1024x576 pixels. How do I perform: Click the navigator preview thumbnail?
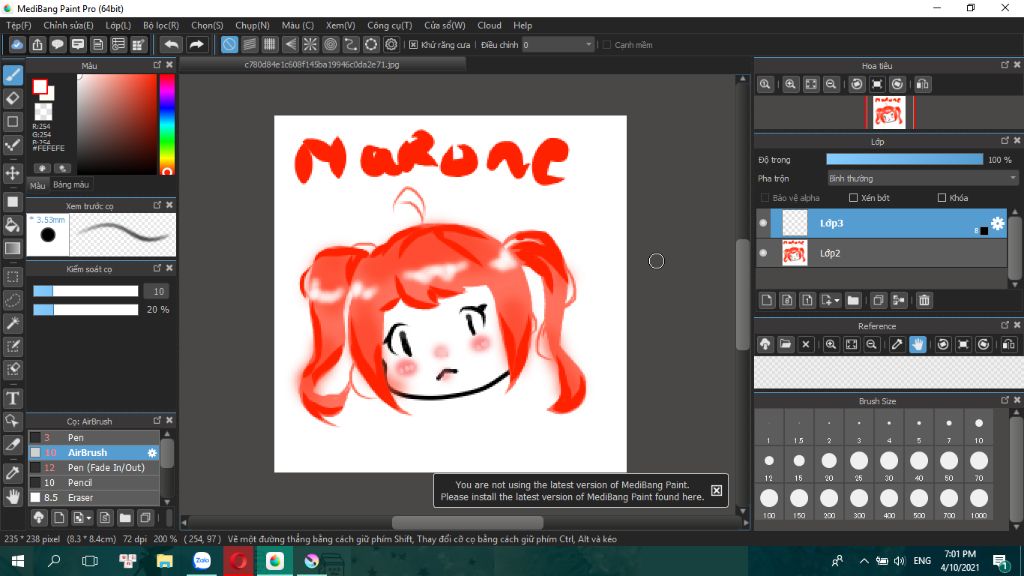pyautogui.click(x=889, y=112)
